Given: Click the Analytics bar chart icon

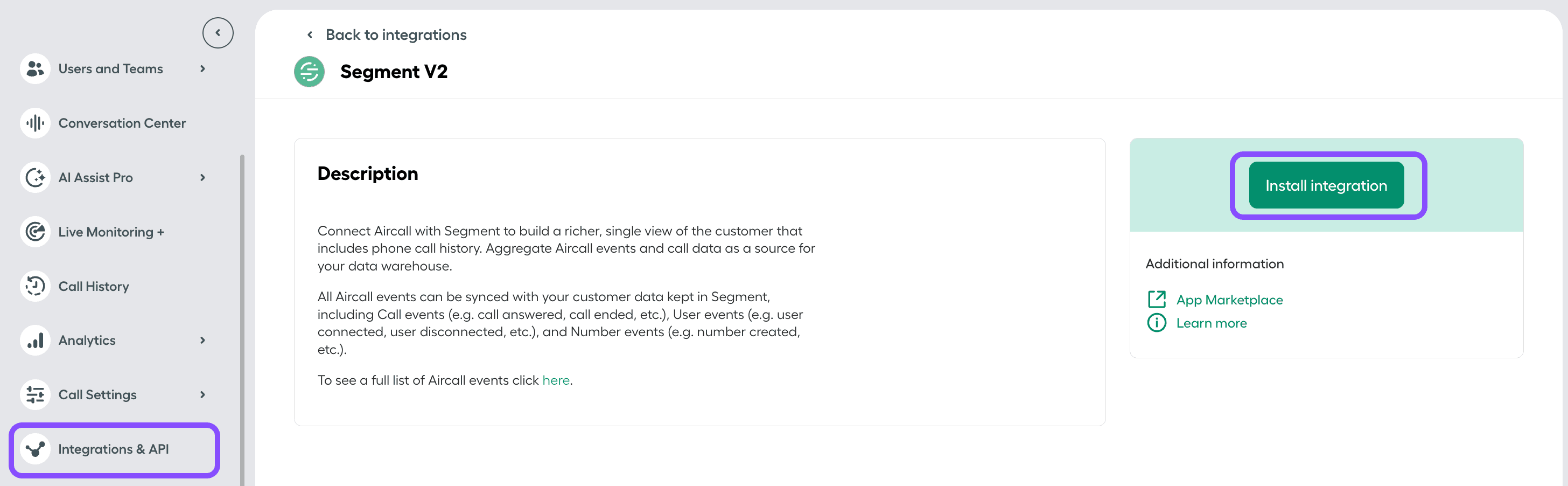Looking at the screenshot, I should click(34, 340).
